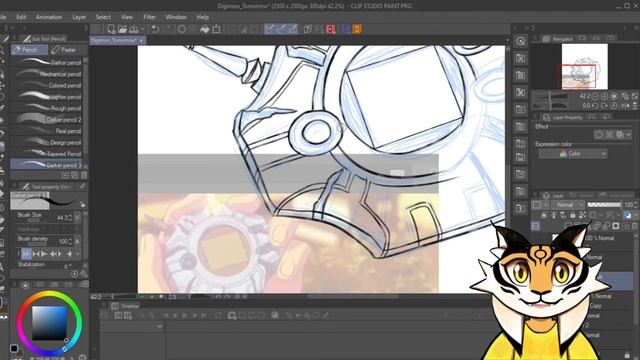Click the Save toolbar icon
The width and height of the screenshot is (640, 360).
(x=133, y=29)
